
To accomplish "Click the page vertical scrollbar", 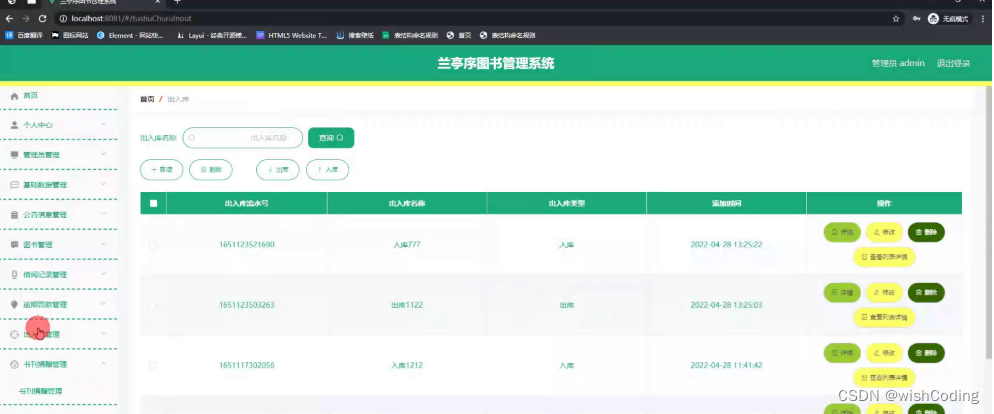I will coord(990,222).
